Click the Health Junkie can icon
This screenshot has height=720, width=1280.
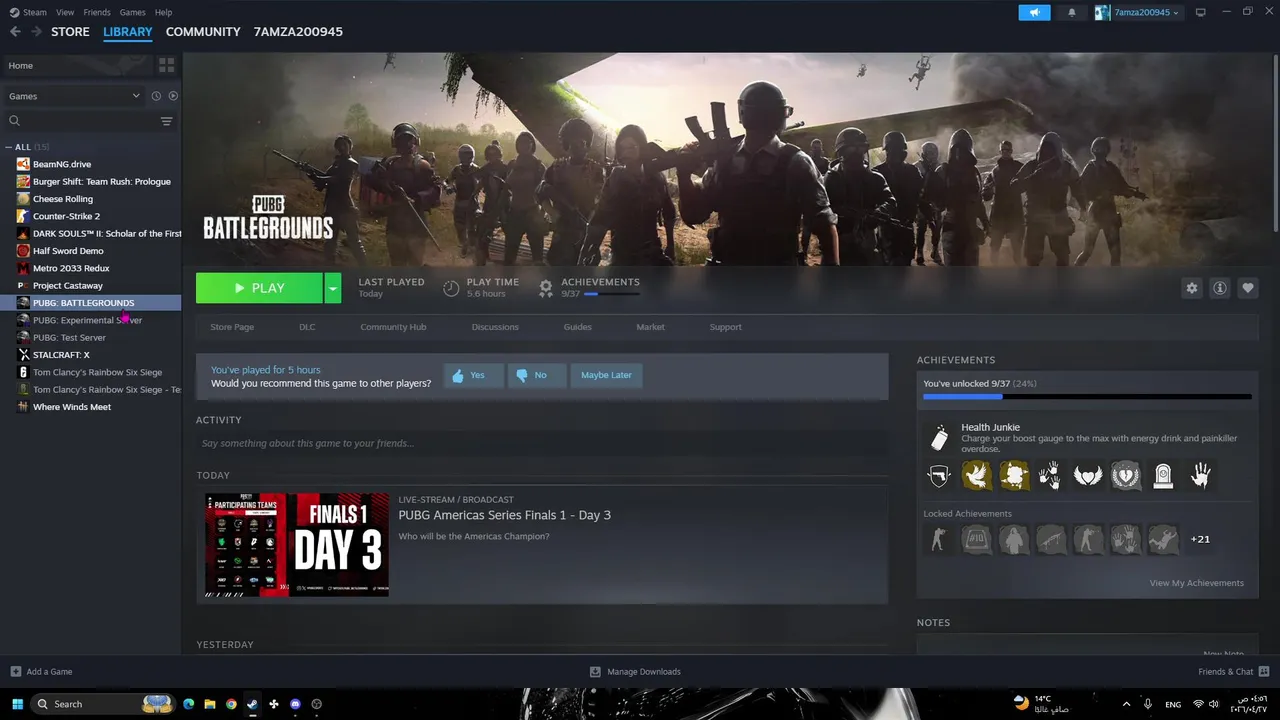939,437
